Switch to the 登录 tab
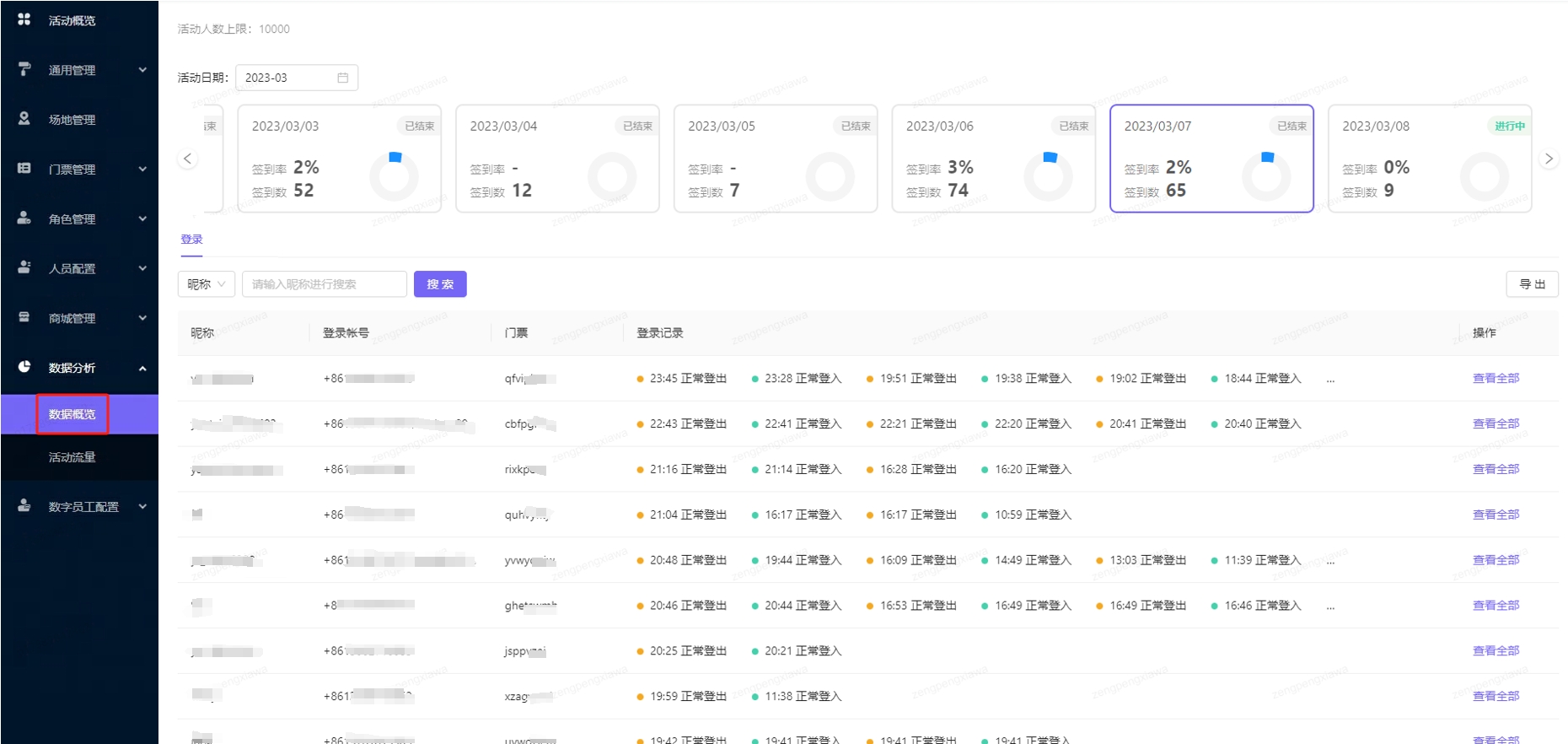 (191, 240)
